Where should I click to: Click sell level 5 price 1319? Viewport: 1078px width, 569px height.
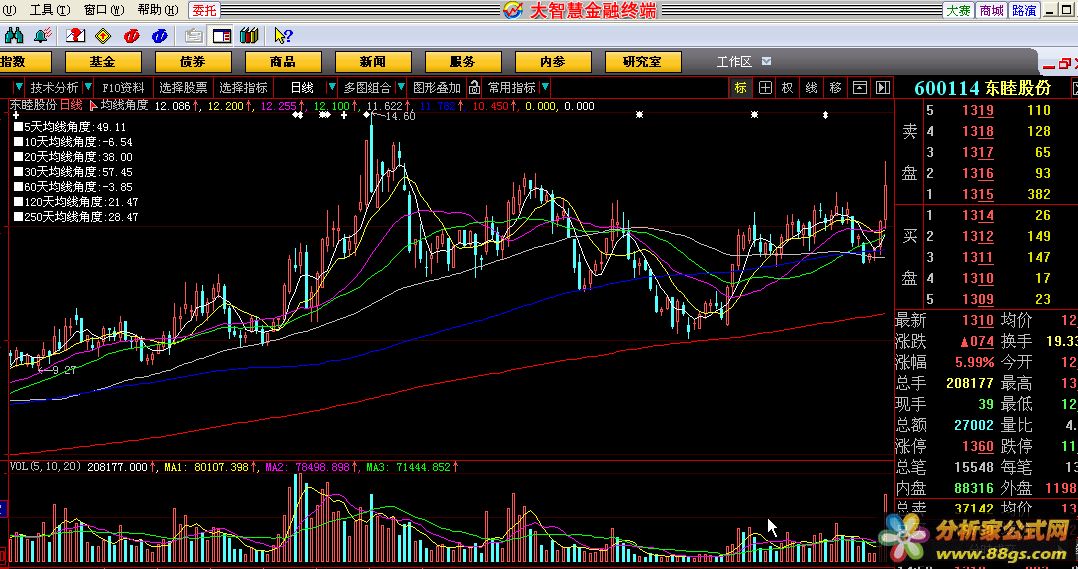click(x=978, y=110)
